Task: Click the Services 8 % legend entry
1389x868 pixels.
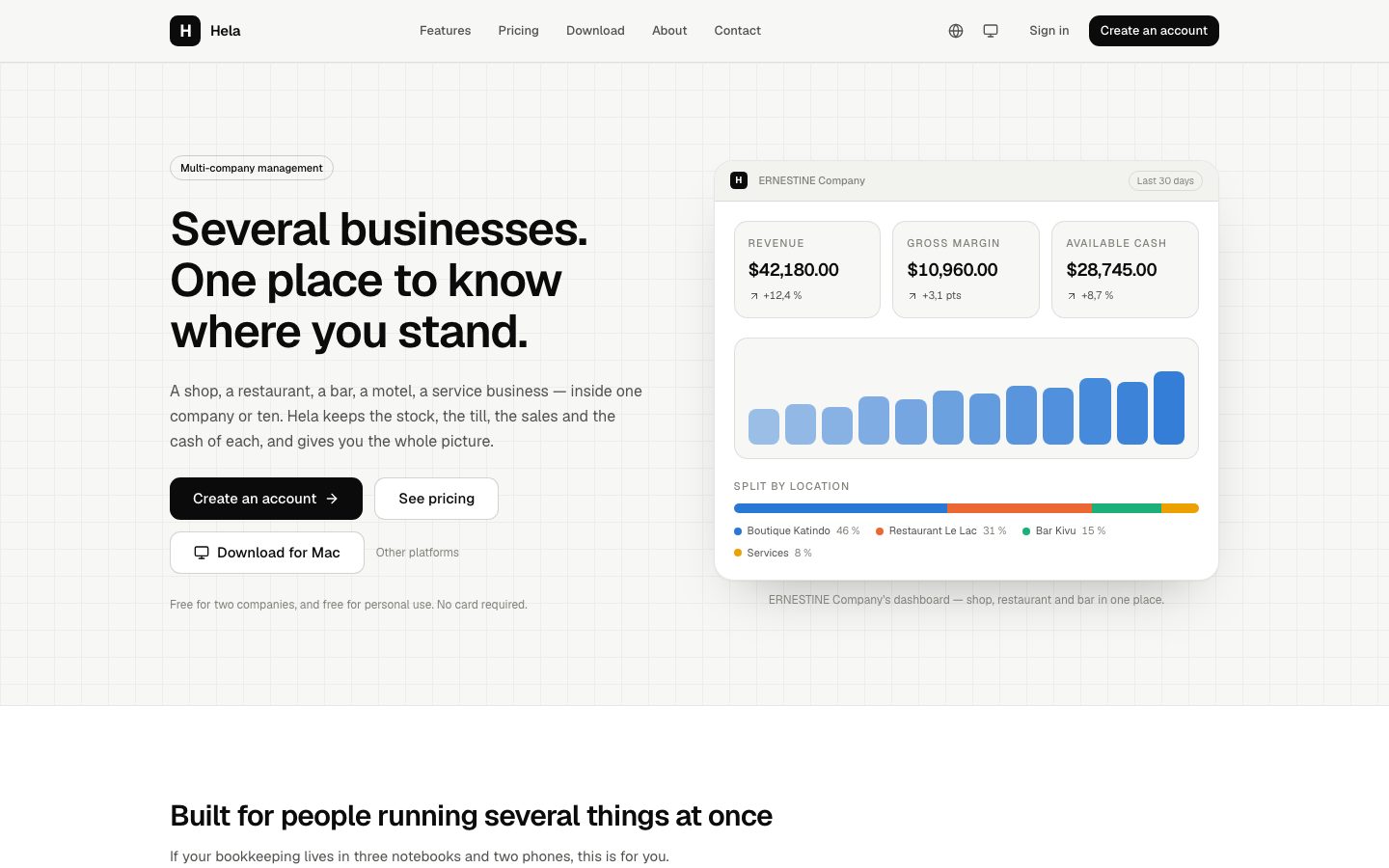Action: pyautogui.click(x=773, y=553)
